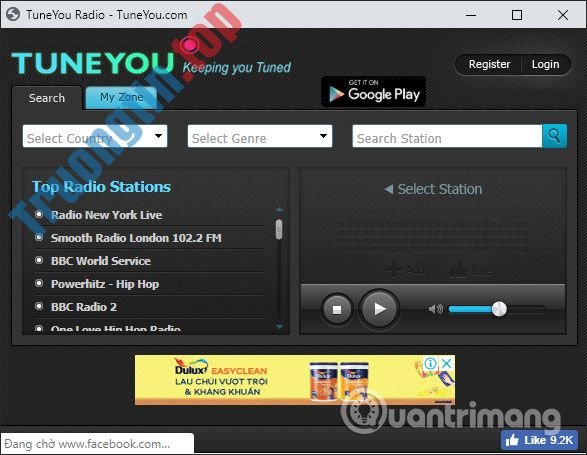The image size is (587, 455).
Task: Close the Dulux advertisement
Action: 446,363
